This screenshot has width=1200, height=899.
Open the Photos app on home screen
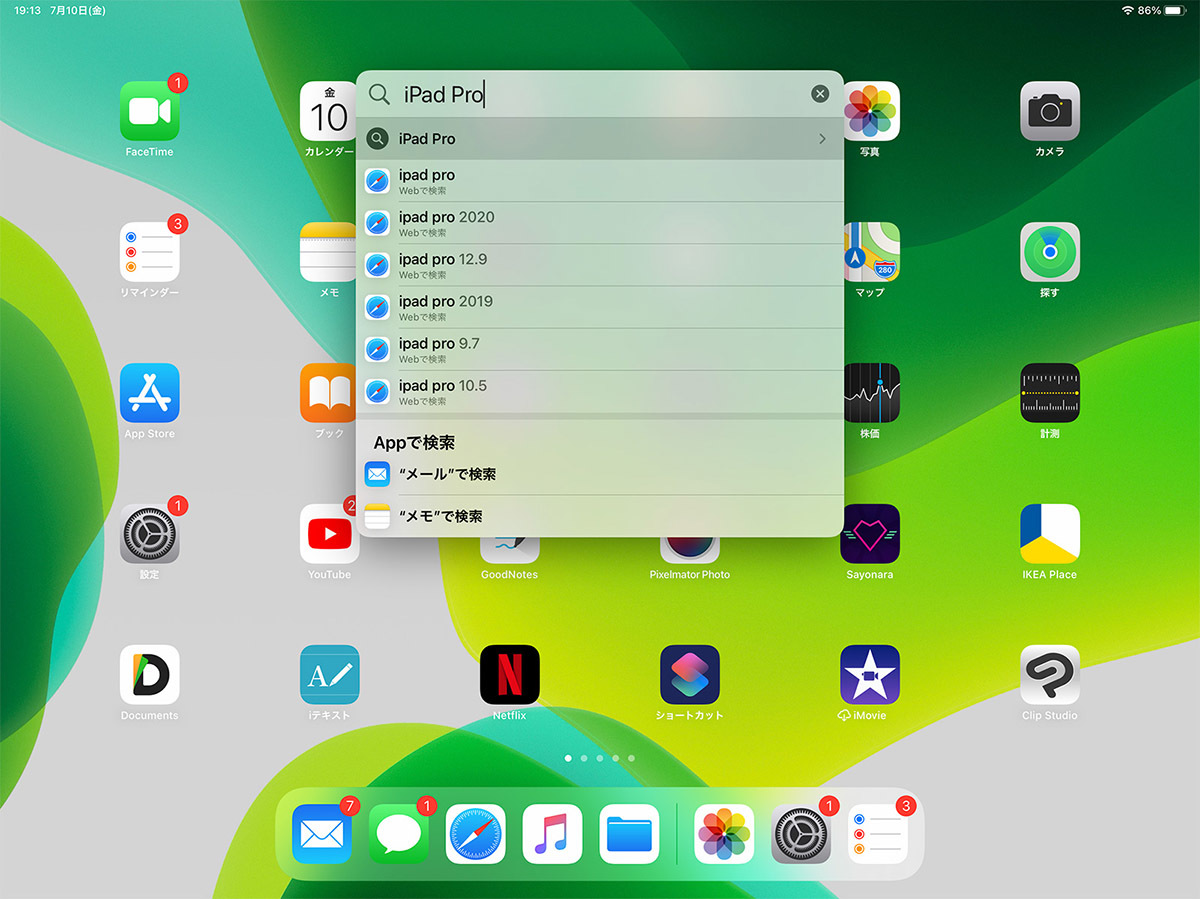click(x=871, y=111)
